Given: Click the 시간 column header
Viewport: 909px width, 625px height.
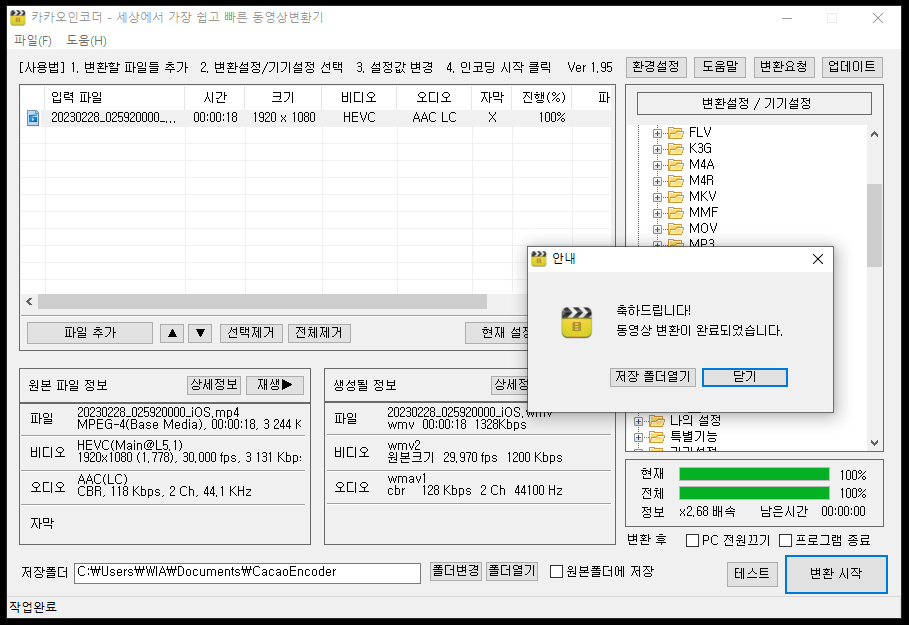Looking at the screenshot, I should tap(215, 97).
